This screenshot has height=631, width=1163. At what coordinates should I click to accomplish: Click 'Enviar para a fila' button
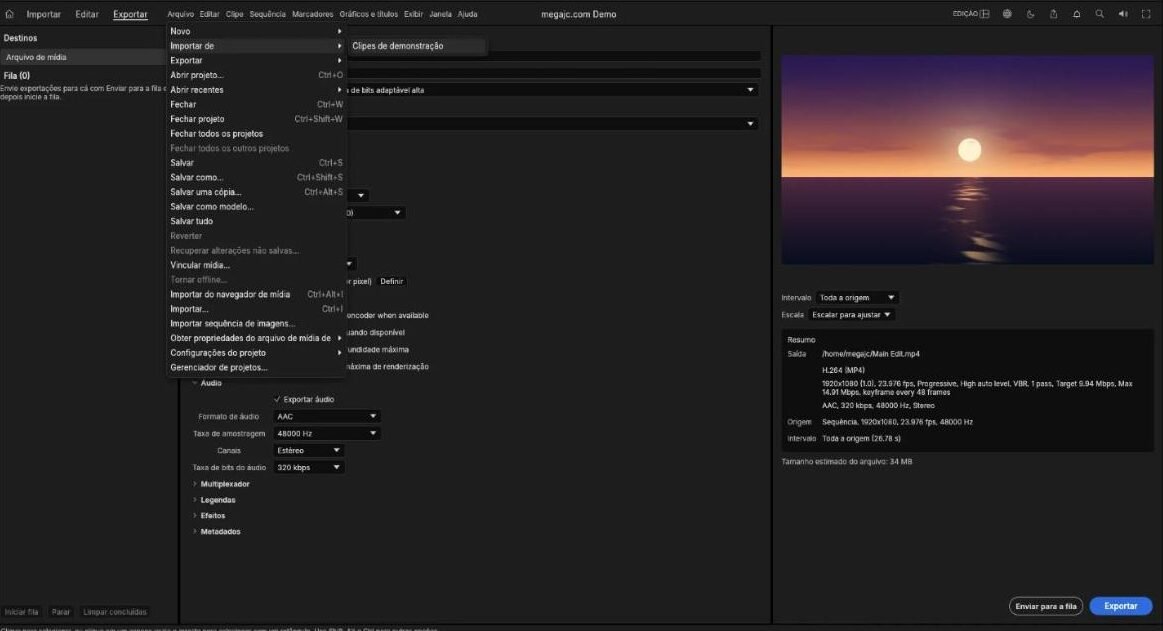tap(1046, 607)
